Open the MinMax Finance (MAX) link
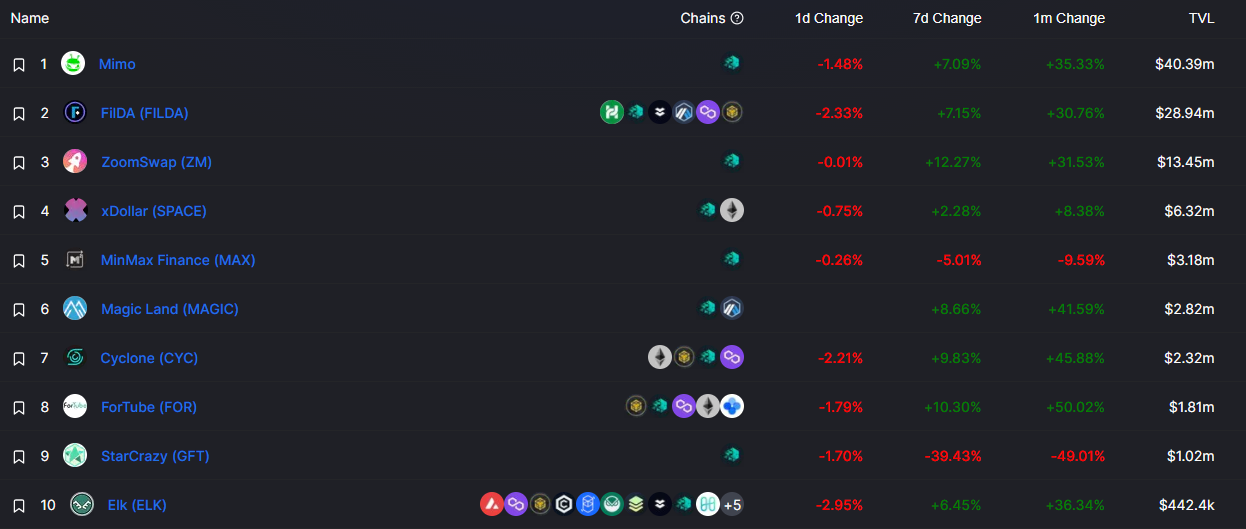Image resolution: width=1246 pixels, height=529 pixels. tap(178, 260)
